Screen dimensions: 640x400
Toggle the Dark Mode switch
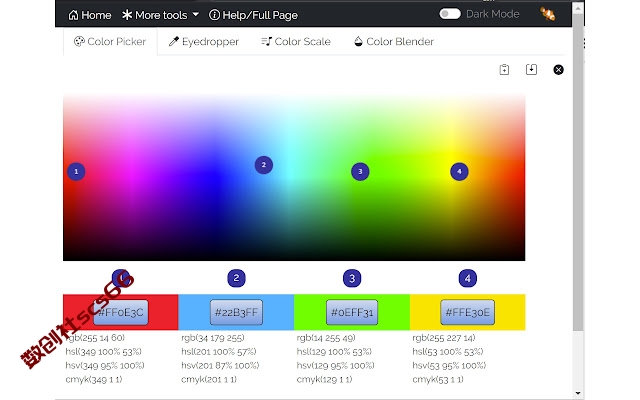click(x=450, y=14)
